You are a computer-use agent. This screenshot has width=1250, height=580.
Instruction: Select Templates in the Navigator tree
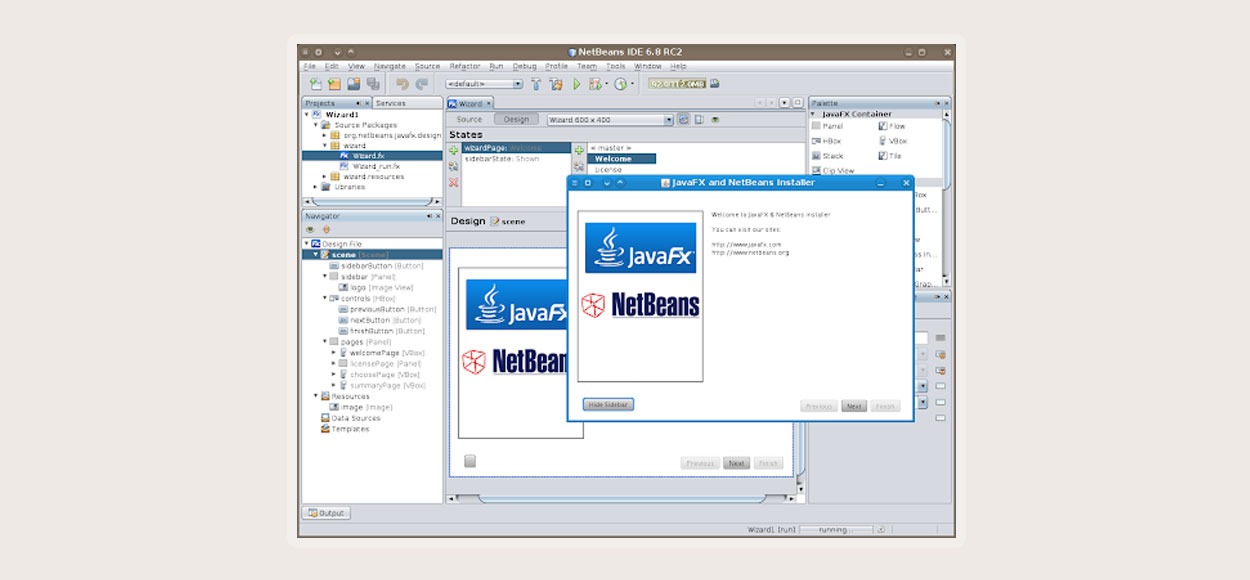tap(345, 429)
